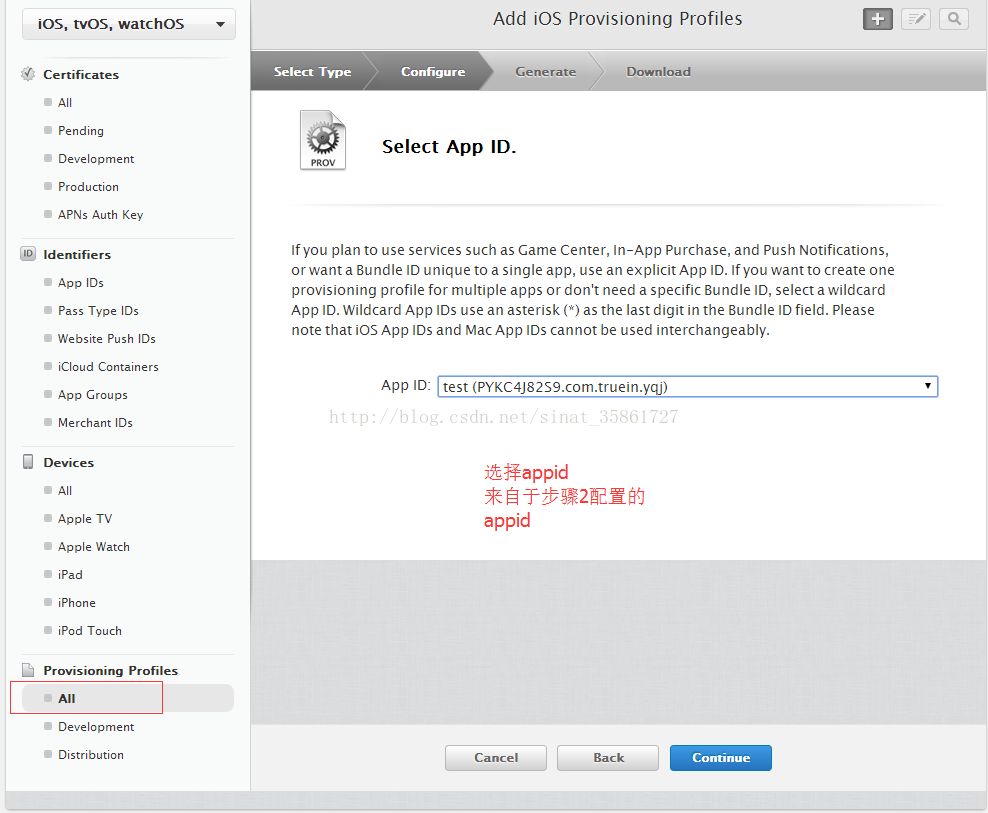The width and height of the screenshot is (988, 813).
Task: Click the Continue button
Action: pos(721,758)
